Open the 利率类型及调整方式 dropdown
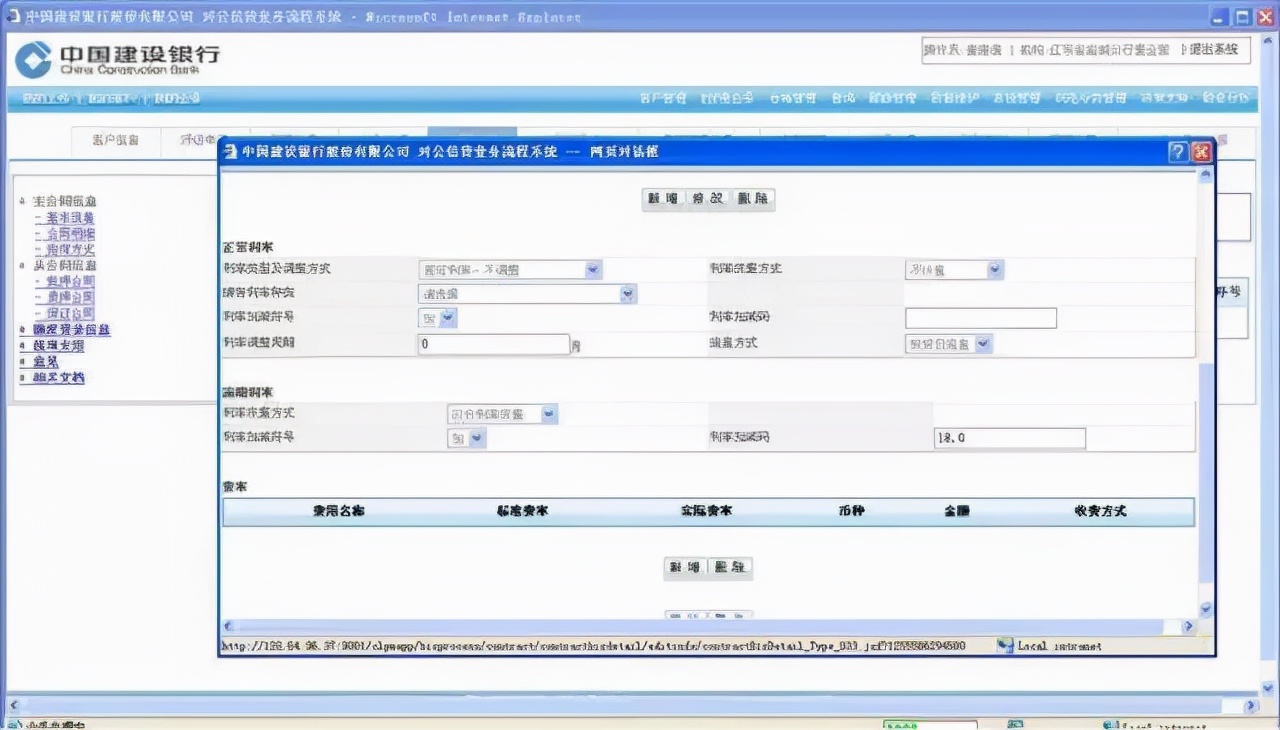 click(592, 269)
